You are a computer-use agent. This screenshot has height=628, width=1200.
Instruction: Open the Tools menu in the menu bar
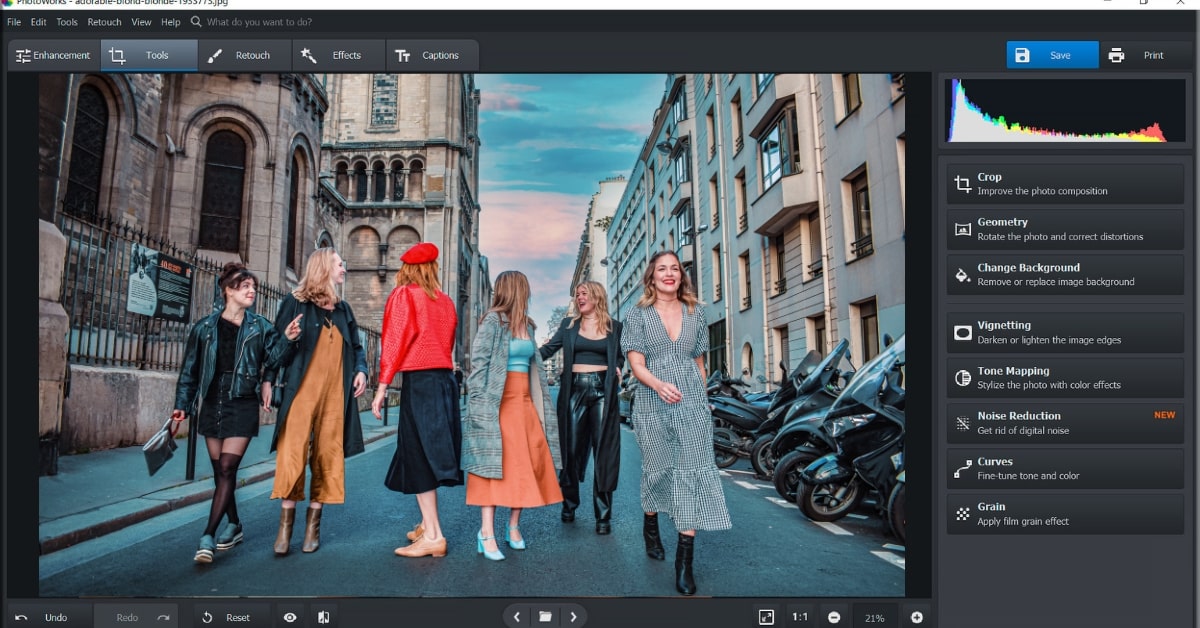click(67, 22)
